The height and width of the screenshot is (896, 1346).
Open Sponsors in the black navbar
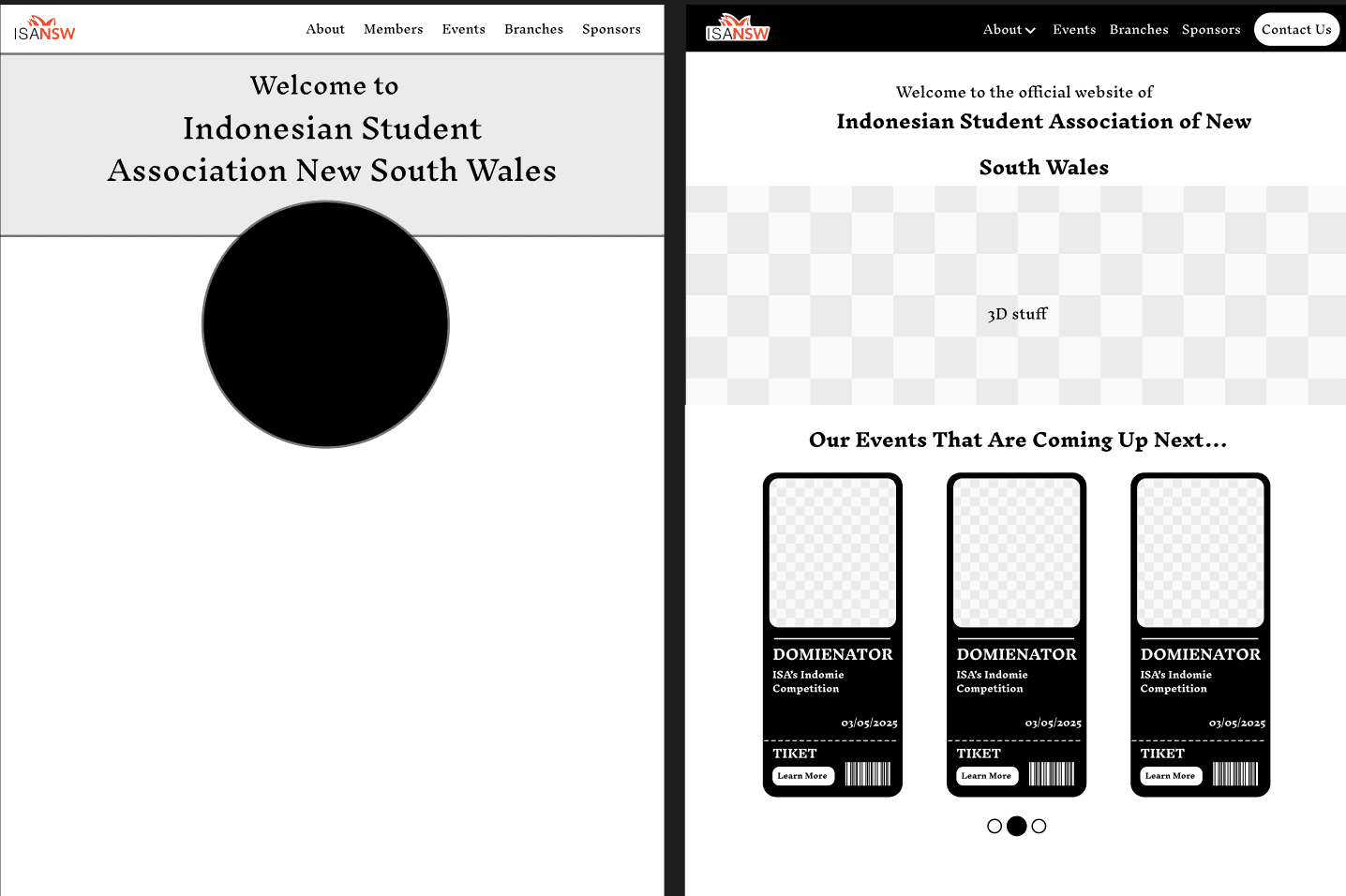(1210, 30)
